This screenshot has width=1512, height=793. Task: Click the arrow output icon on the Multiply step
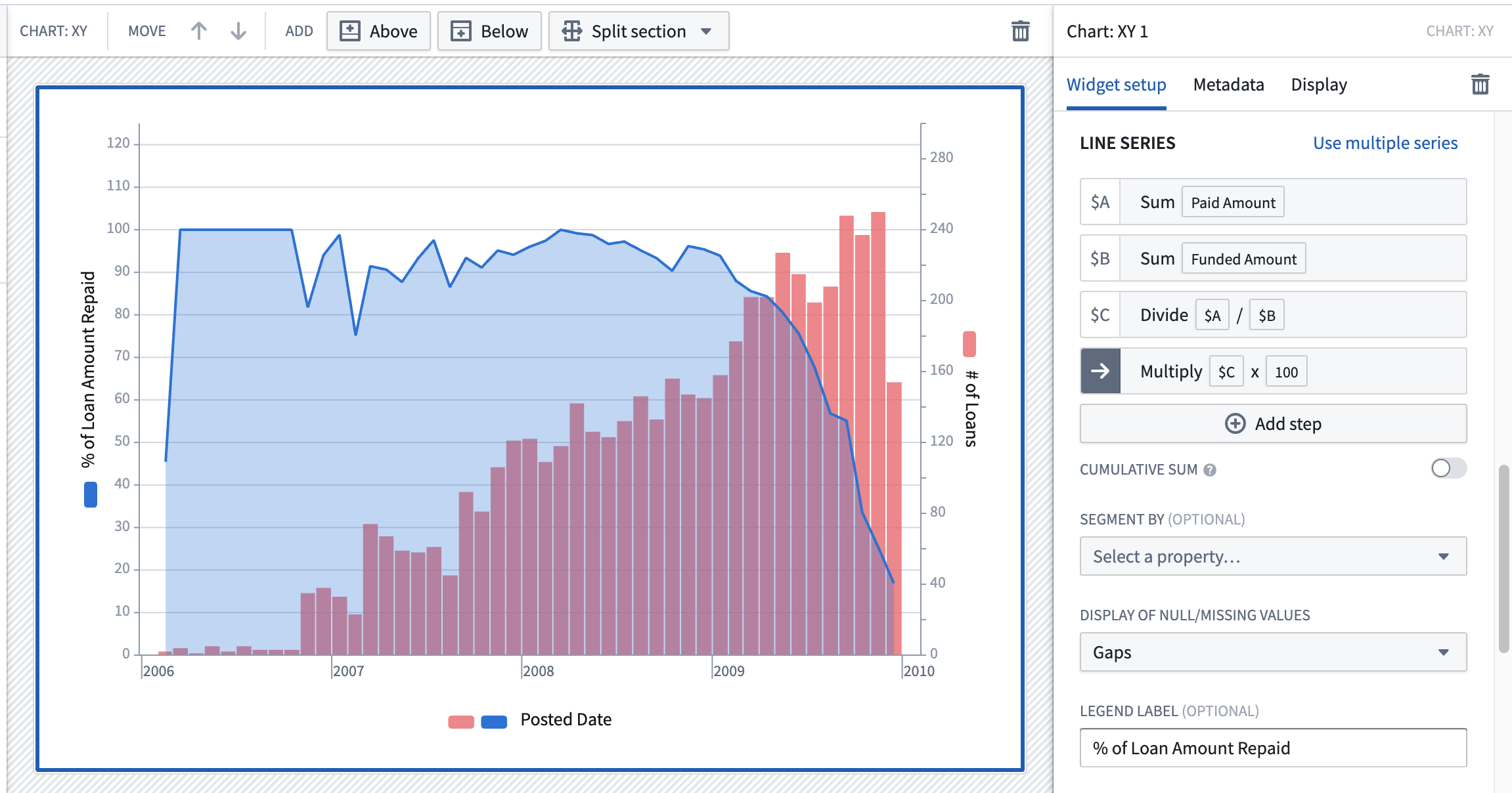[1100, 371]
